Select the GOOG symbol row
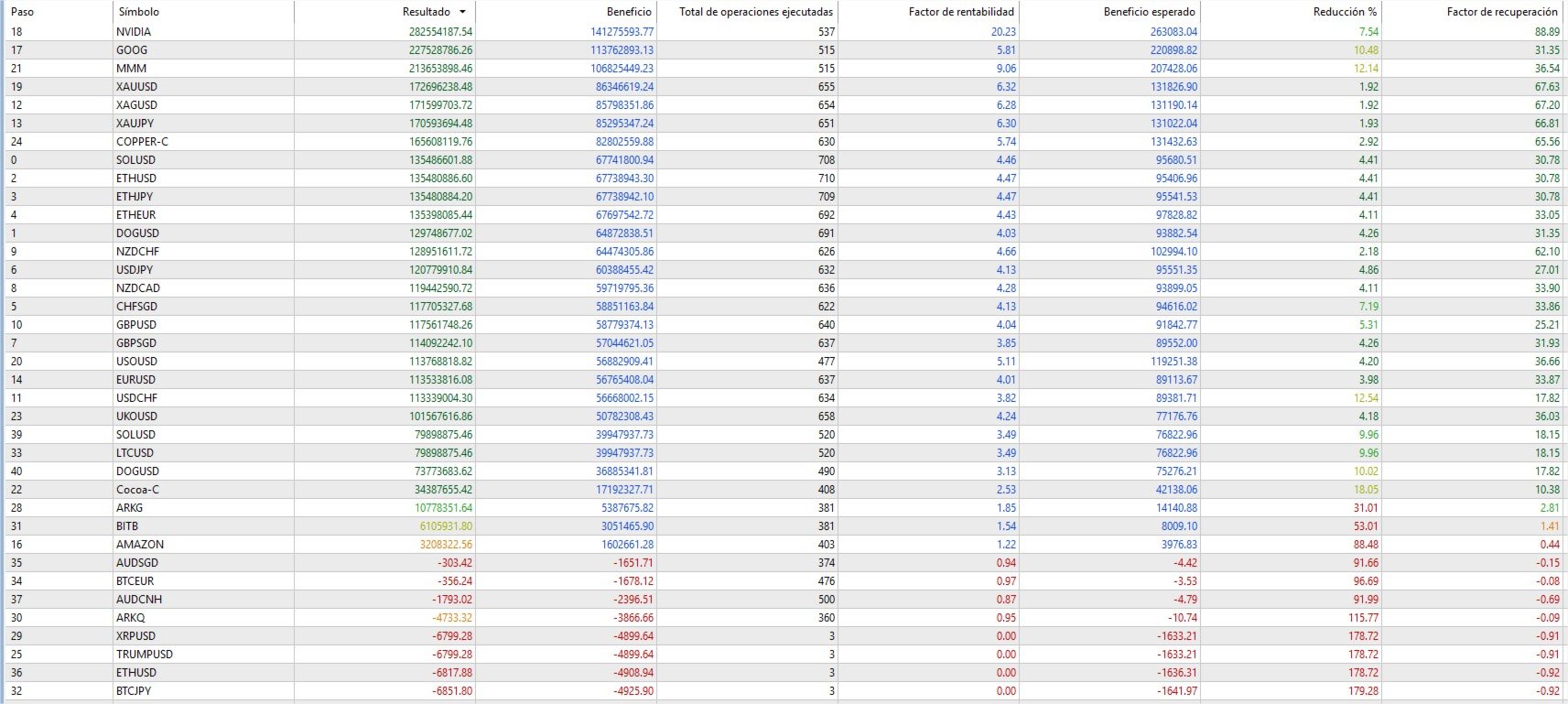Image resolution: width=1568 pixels, height=704 pixels. point(784,49)
